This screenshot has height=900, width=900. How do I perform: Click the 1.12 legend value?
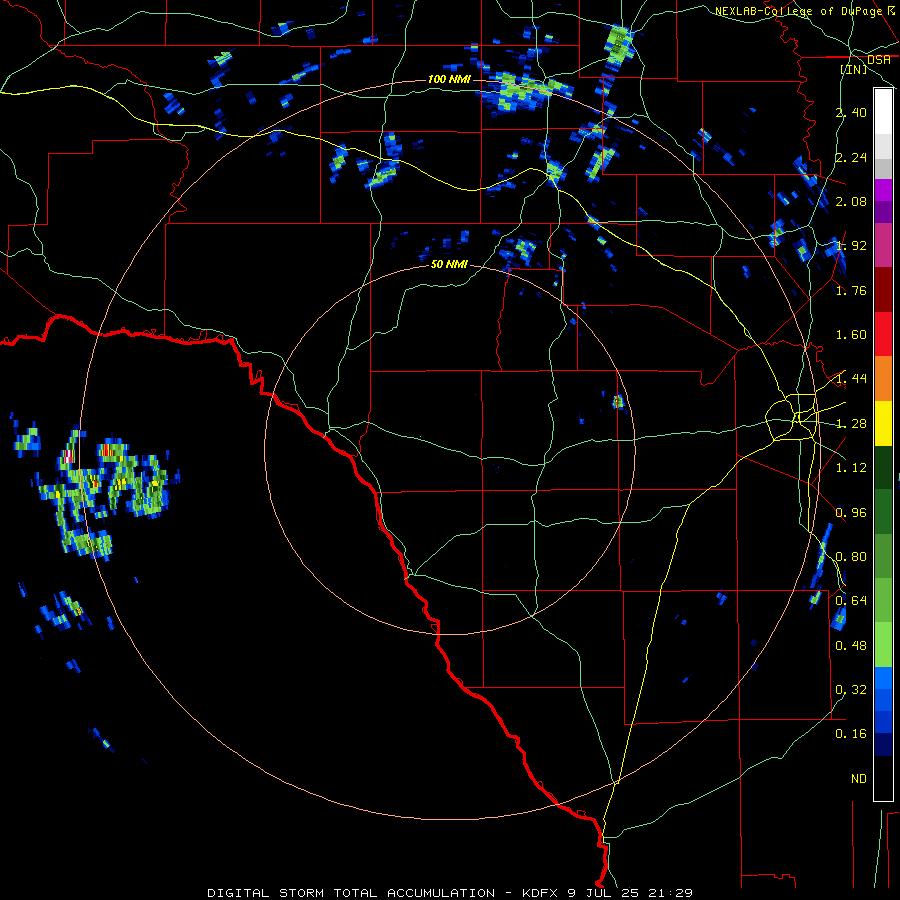click(x=851, y=468)
